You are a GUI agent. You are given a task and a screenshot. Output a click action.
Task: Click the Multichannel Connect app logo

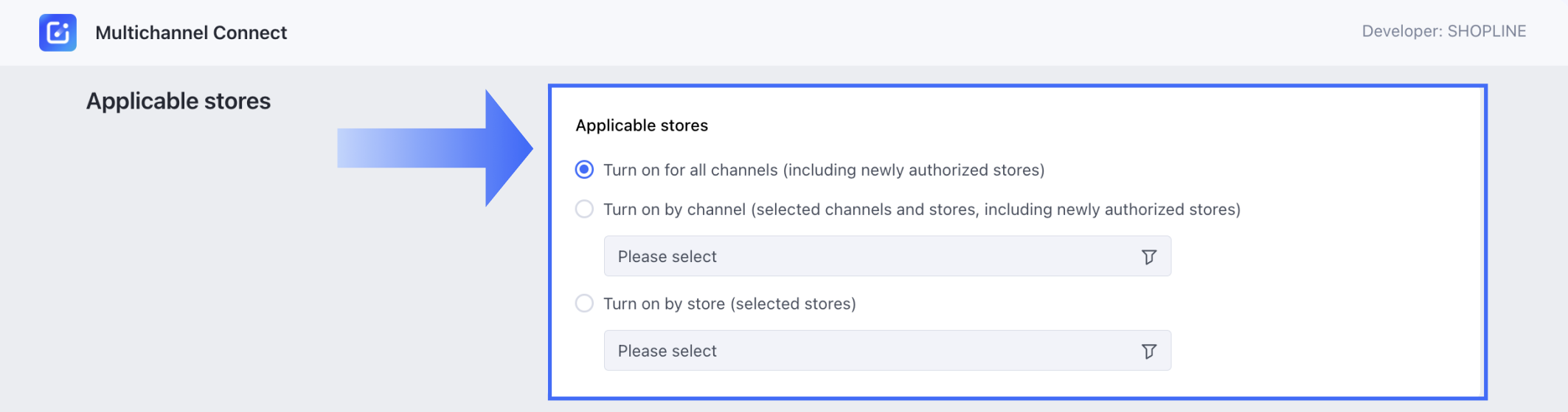coord(58,32)
